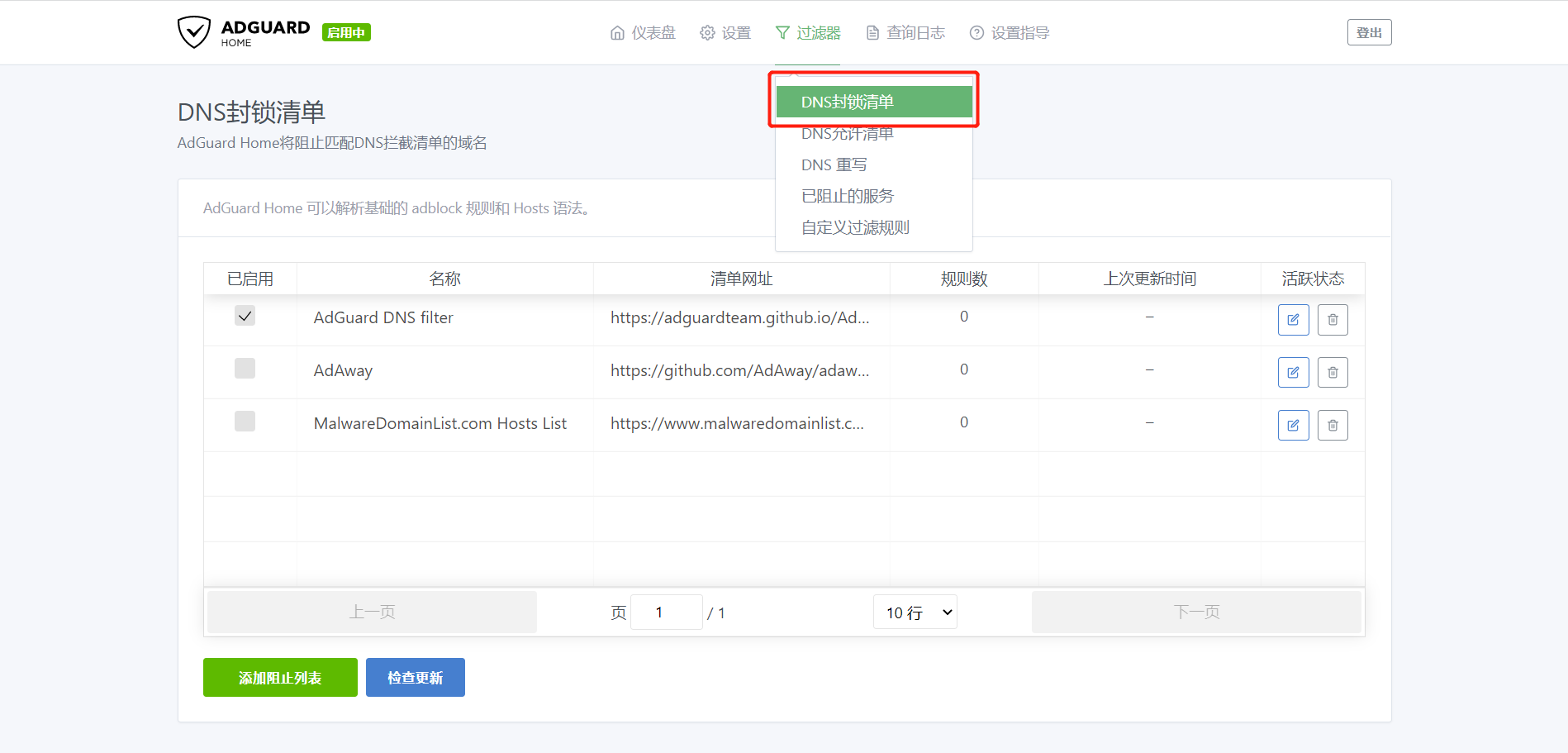
Task: Delete the AdAway blocklist
Action: click(x=1333, y=373)
